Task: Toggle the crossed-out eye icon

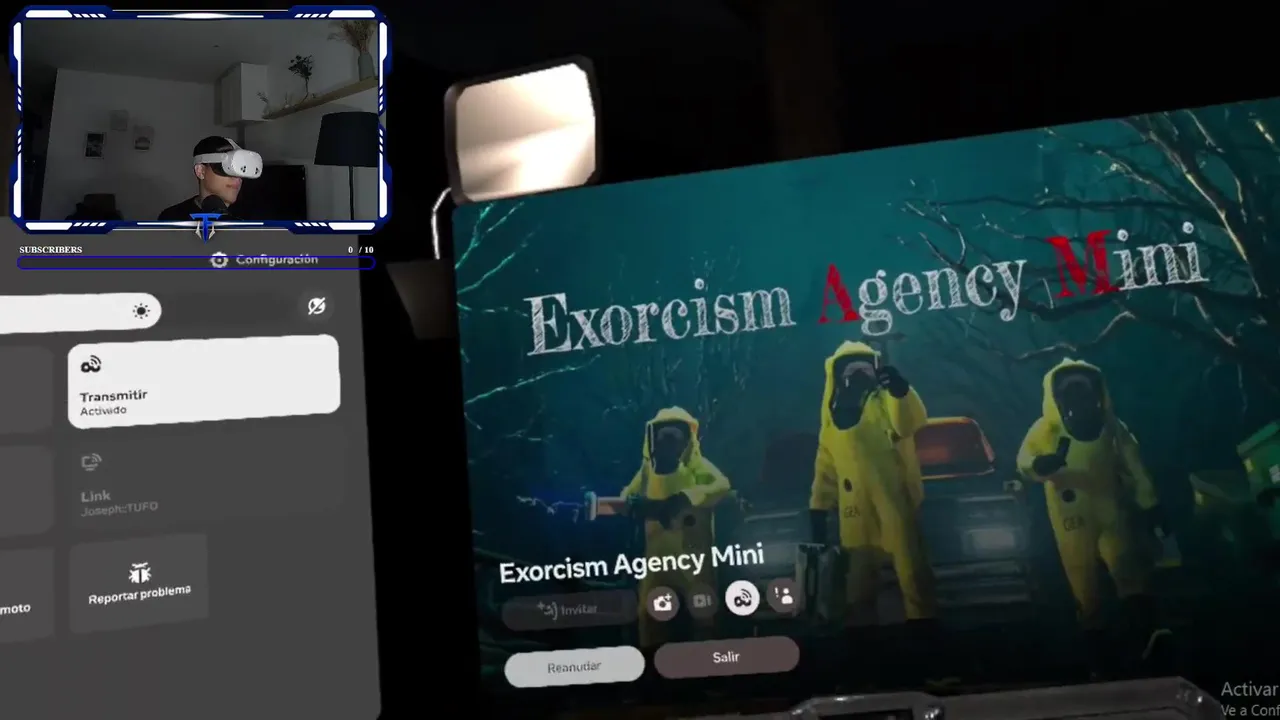Action: (317, 306)
